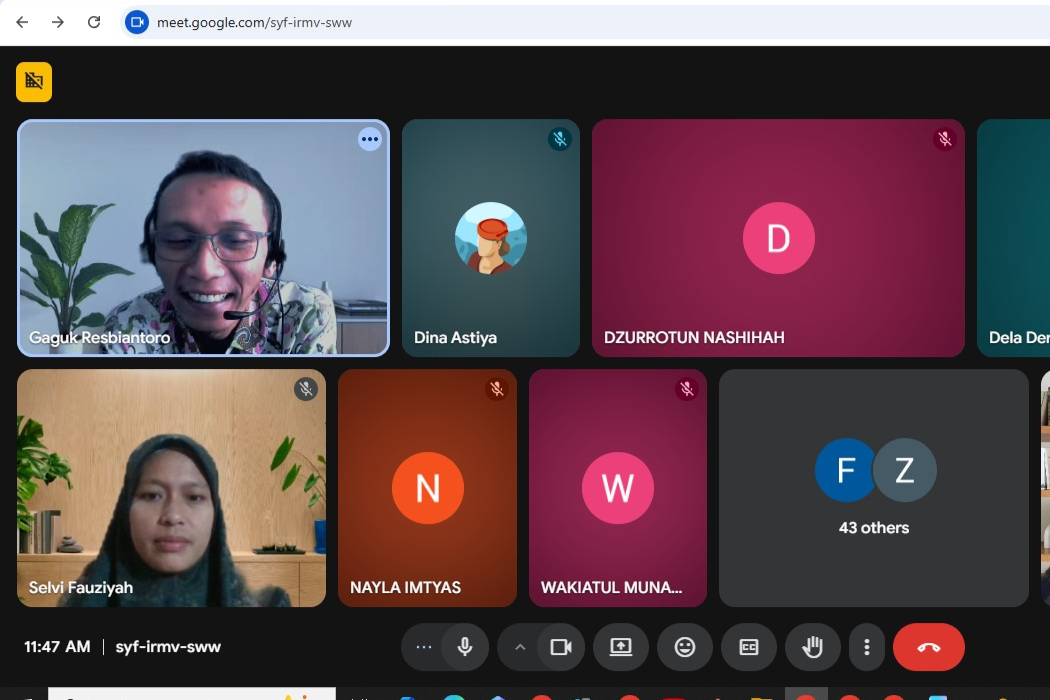Viewport: 1050px width, 700px height.
Task: Toggle the microphone on or off
Action: click(465, 647)
